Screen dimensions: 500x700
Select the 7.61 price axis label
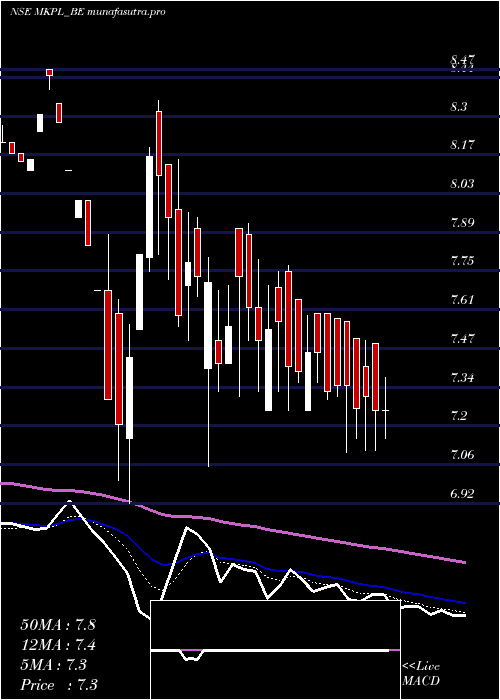463,300
